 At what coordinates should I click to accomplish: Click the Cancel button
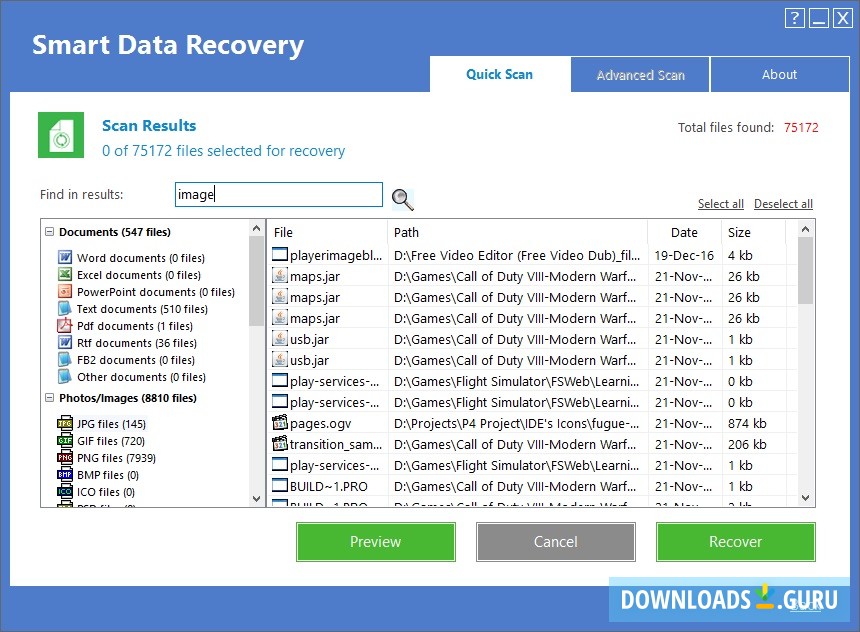(556, 541)
